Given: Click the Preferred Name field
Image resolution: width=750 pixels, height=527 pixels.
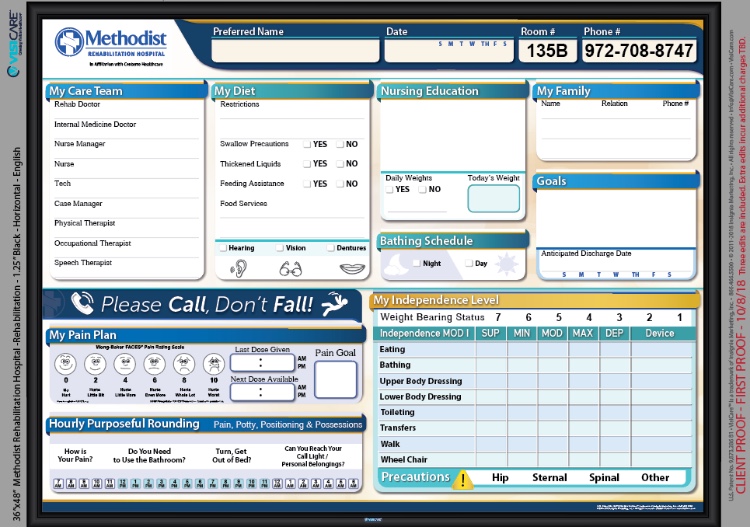Looking at the screenshot, I should pyautogui.click(x=294, y=50).
